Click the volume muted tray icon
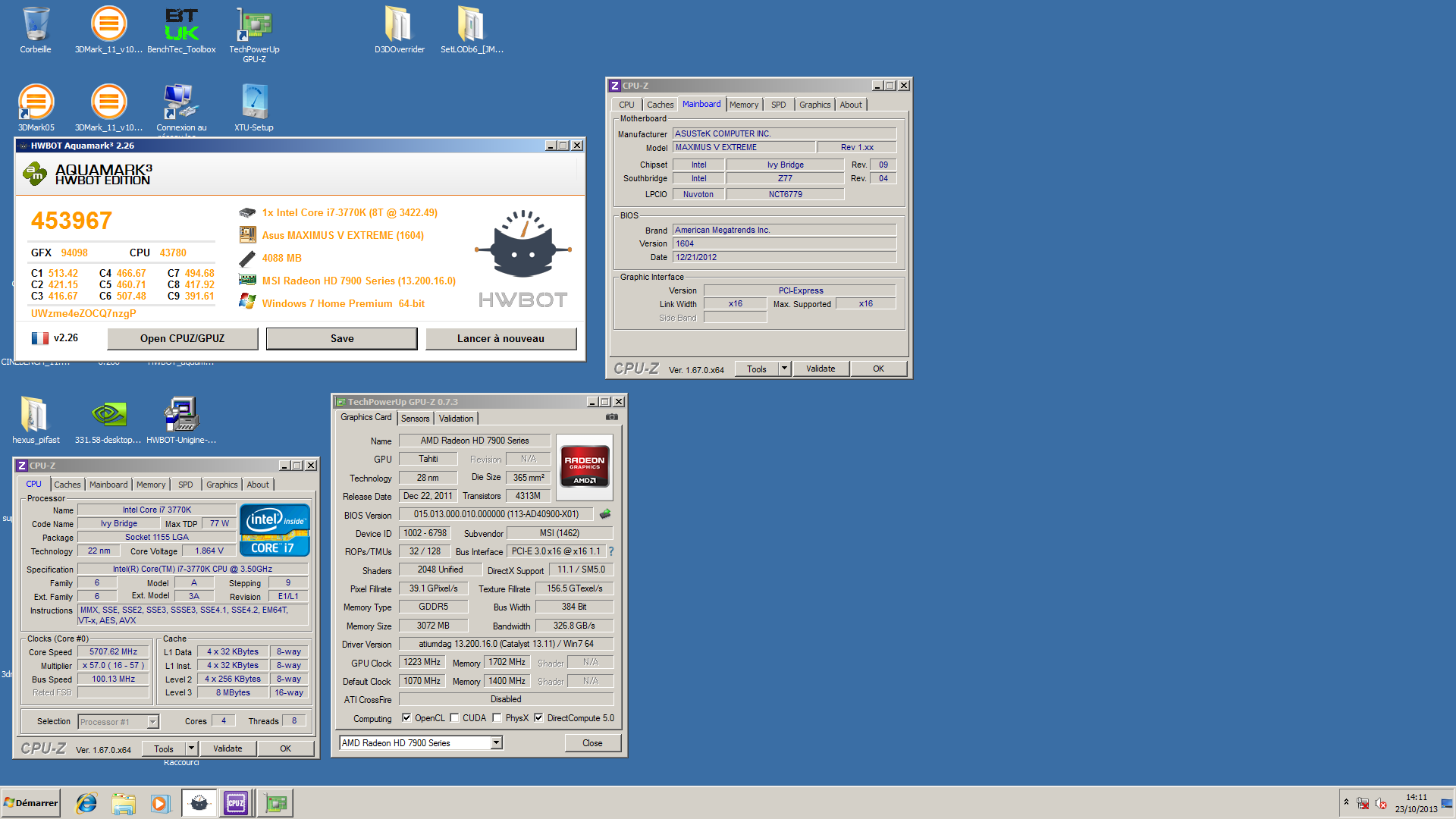1456x819 pixels. click(x=1381, y=804)
